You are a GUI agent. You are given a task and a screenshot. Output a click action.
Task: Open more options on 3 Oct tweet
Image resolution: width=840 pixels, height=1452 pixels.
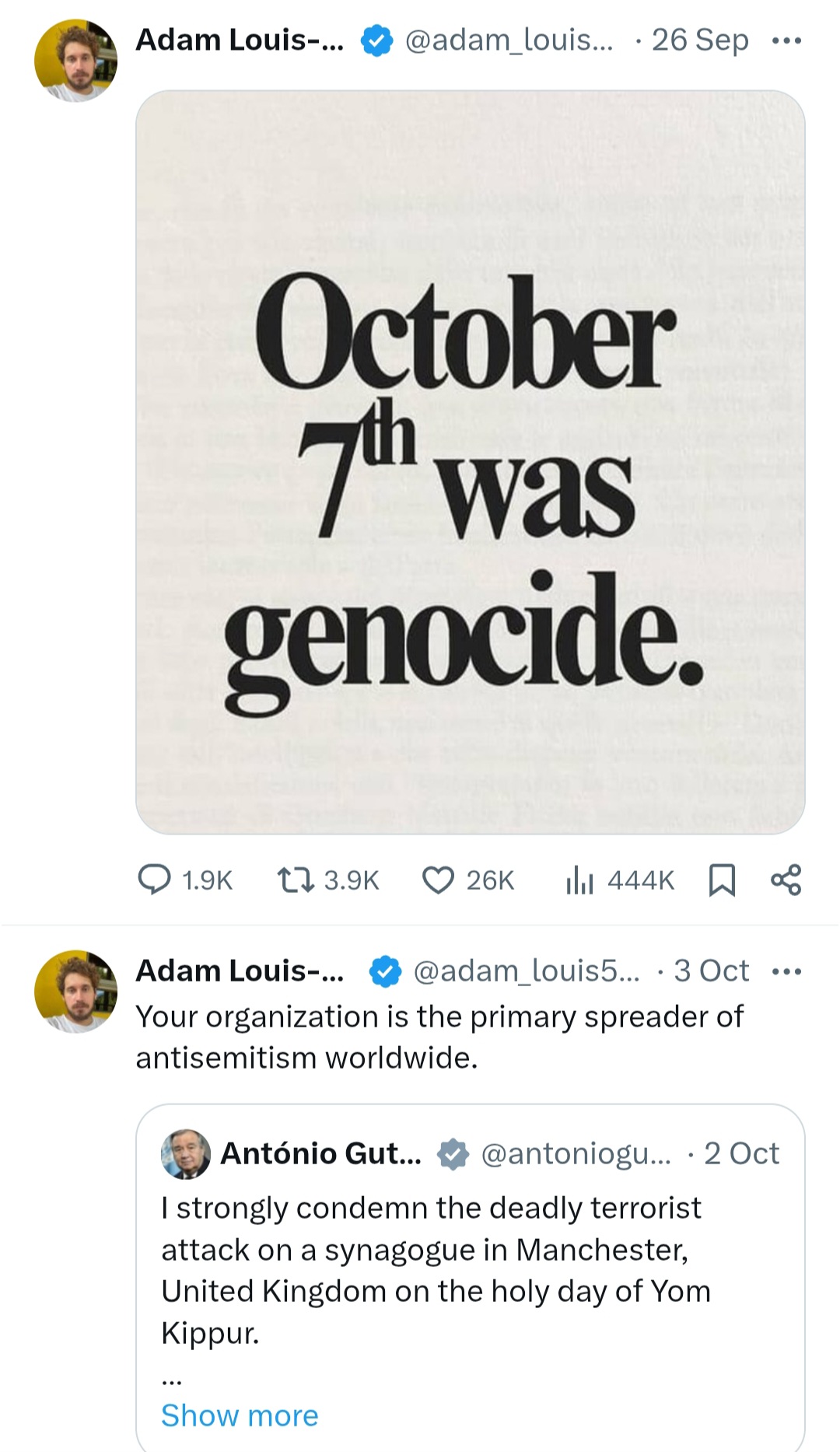786,971
